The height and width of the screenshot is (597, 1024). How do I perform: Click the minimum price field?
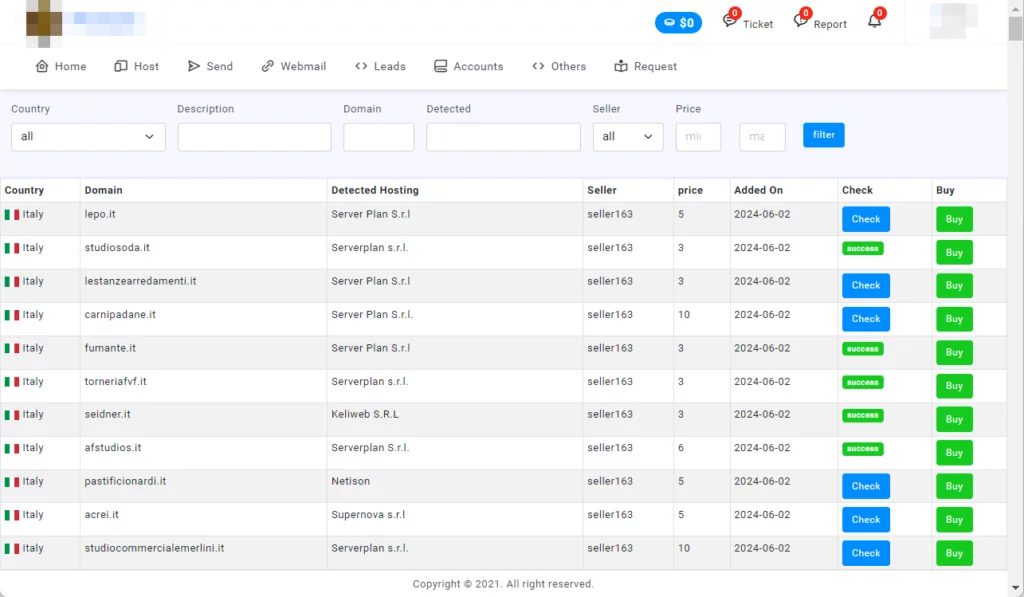click(698, 137)
